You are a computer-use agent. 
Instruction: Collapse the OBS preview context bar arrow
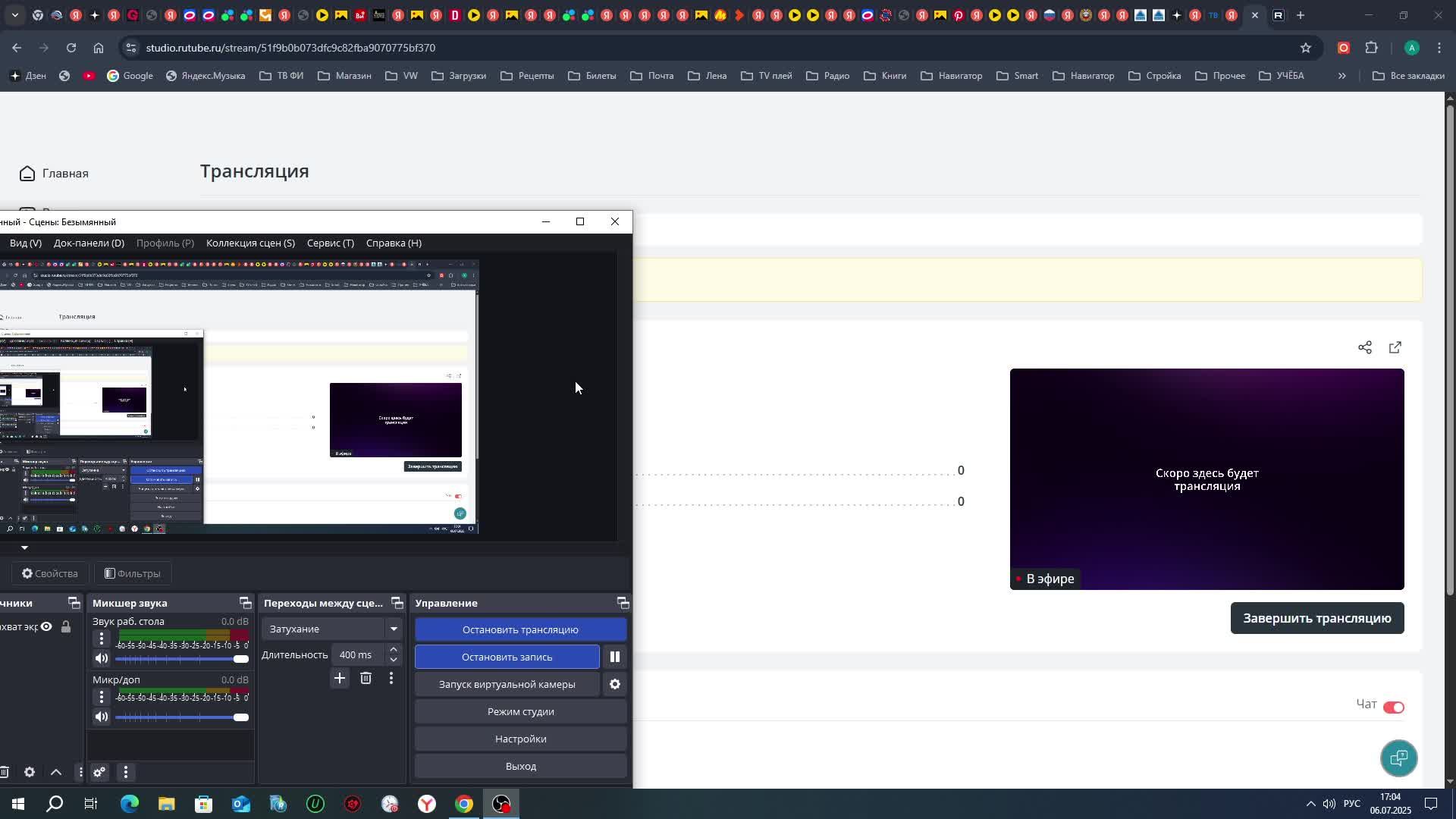[24, 548]
